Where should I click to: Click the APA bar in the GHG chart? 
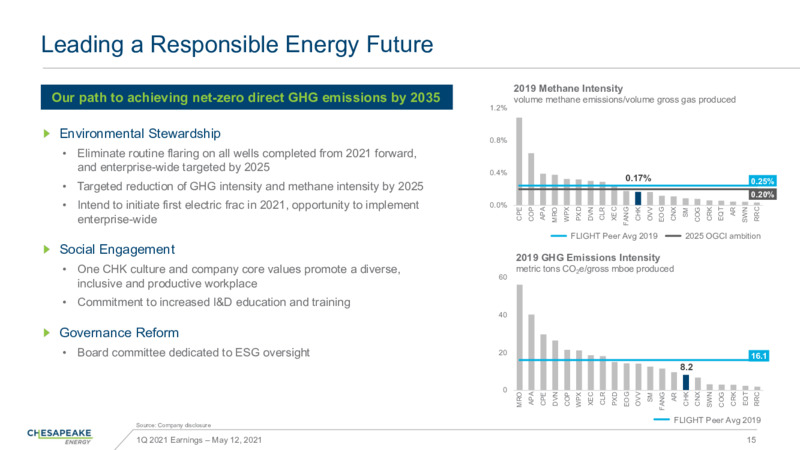coord(532,353)
